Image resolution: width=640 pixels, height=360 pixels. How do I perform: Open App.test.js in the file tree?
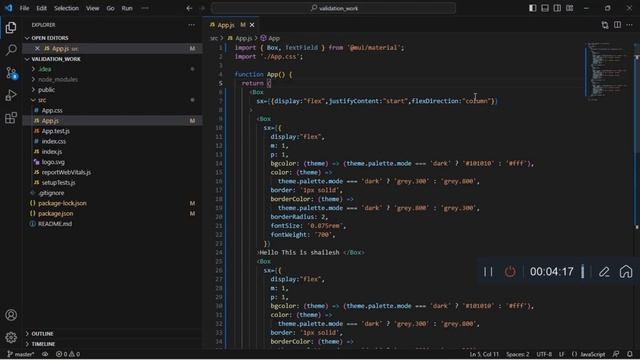click(56, 131)
